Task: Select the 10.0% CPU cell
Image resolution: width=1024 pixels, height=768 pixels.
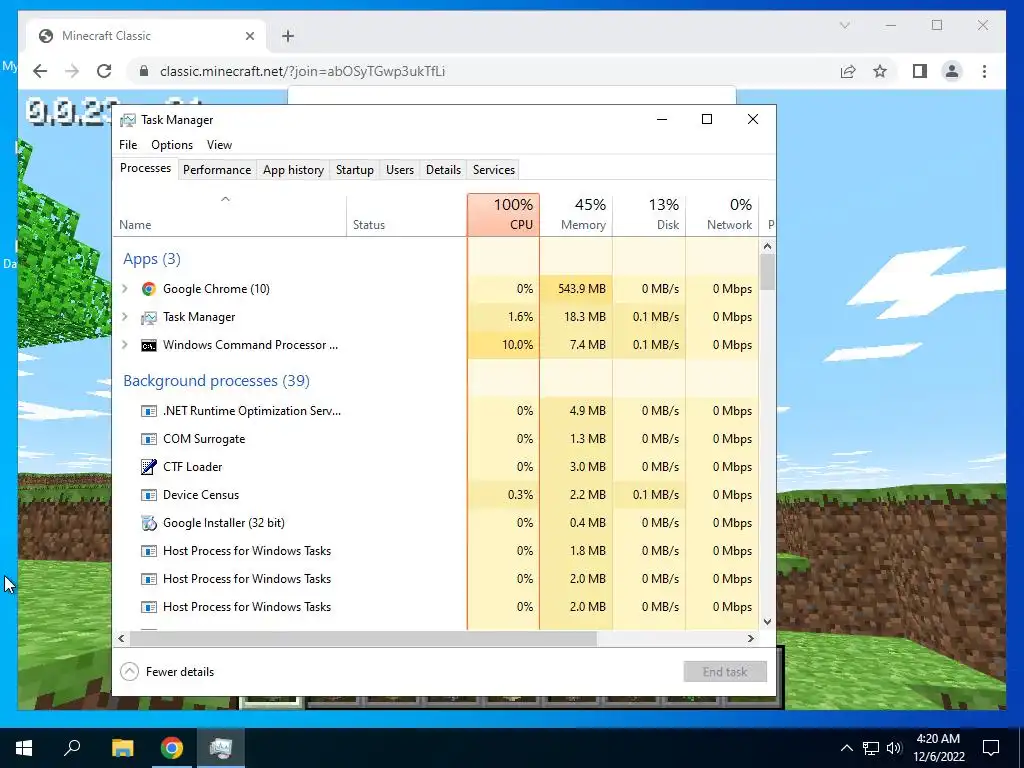Action: tap(504, 345)
